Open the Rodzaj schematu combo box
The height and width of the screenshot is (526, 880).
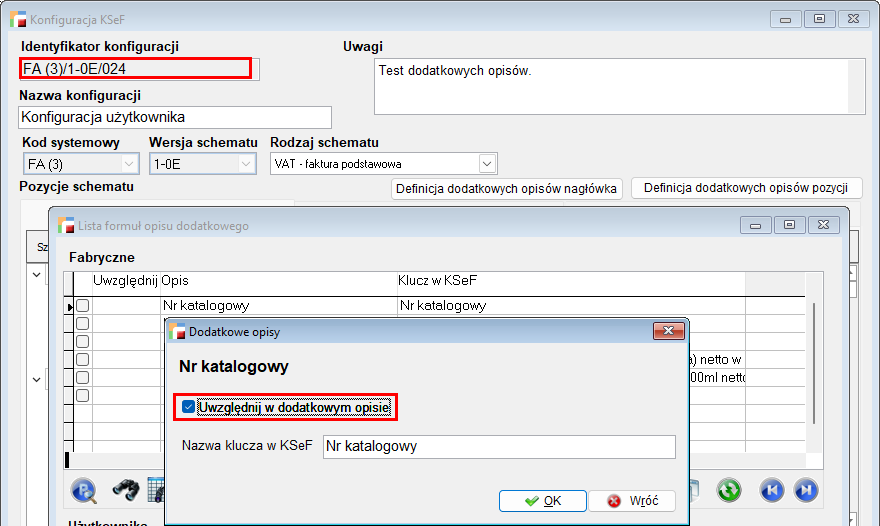(486, 164)
